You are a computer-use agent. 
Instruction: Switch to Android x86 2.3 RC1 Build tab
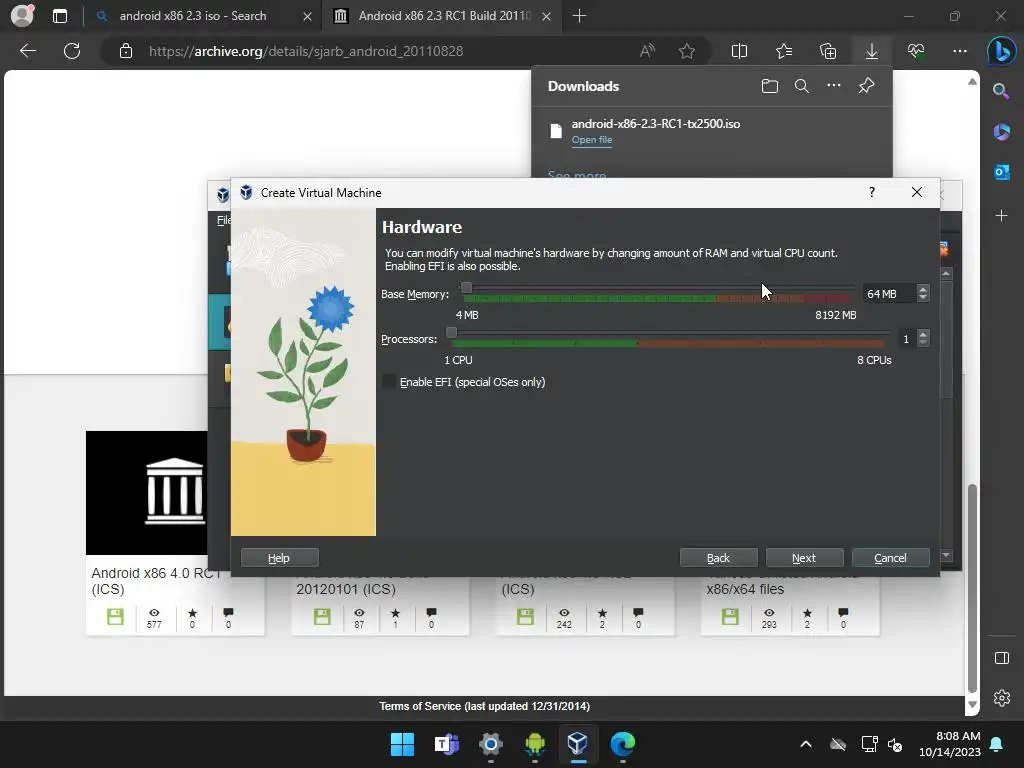pos(444,16)
